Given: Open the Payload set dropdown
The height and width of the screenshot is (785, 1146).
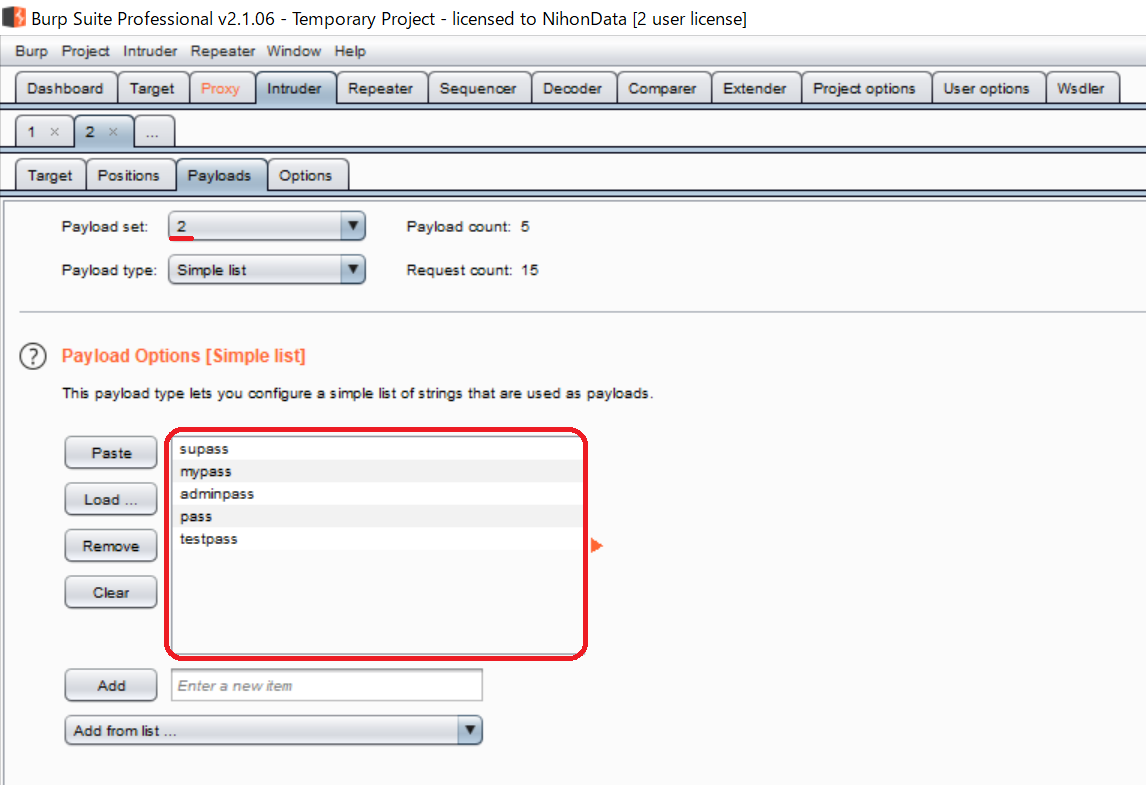Looking at the screenshot, I should [x=267, y=227].
